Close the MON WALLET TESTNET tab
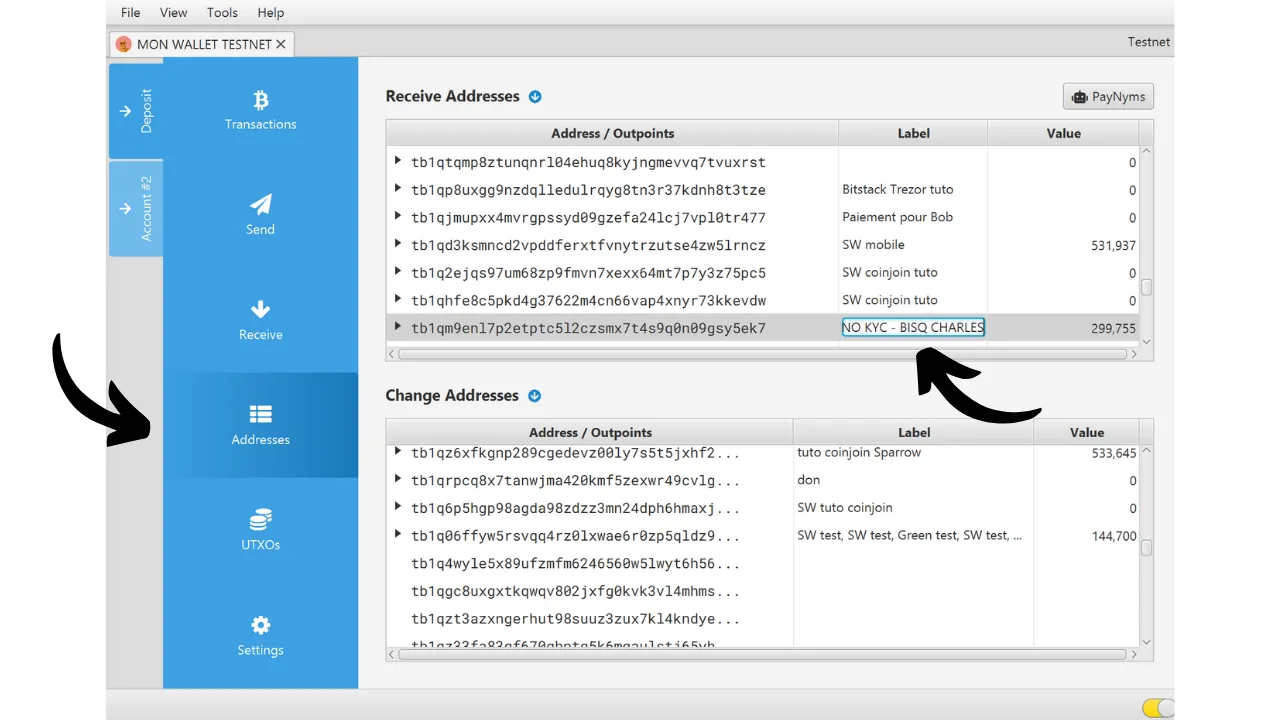Viewport: 1280px width, 720px height. pos(281,44)
